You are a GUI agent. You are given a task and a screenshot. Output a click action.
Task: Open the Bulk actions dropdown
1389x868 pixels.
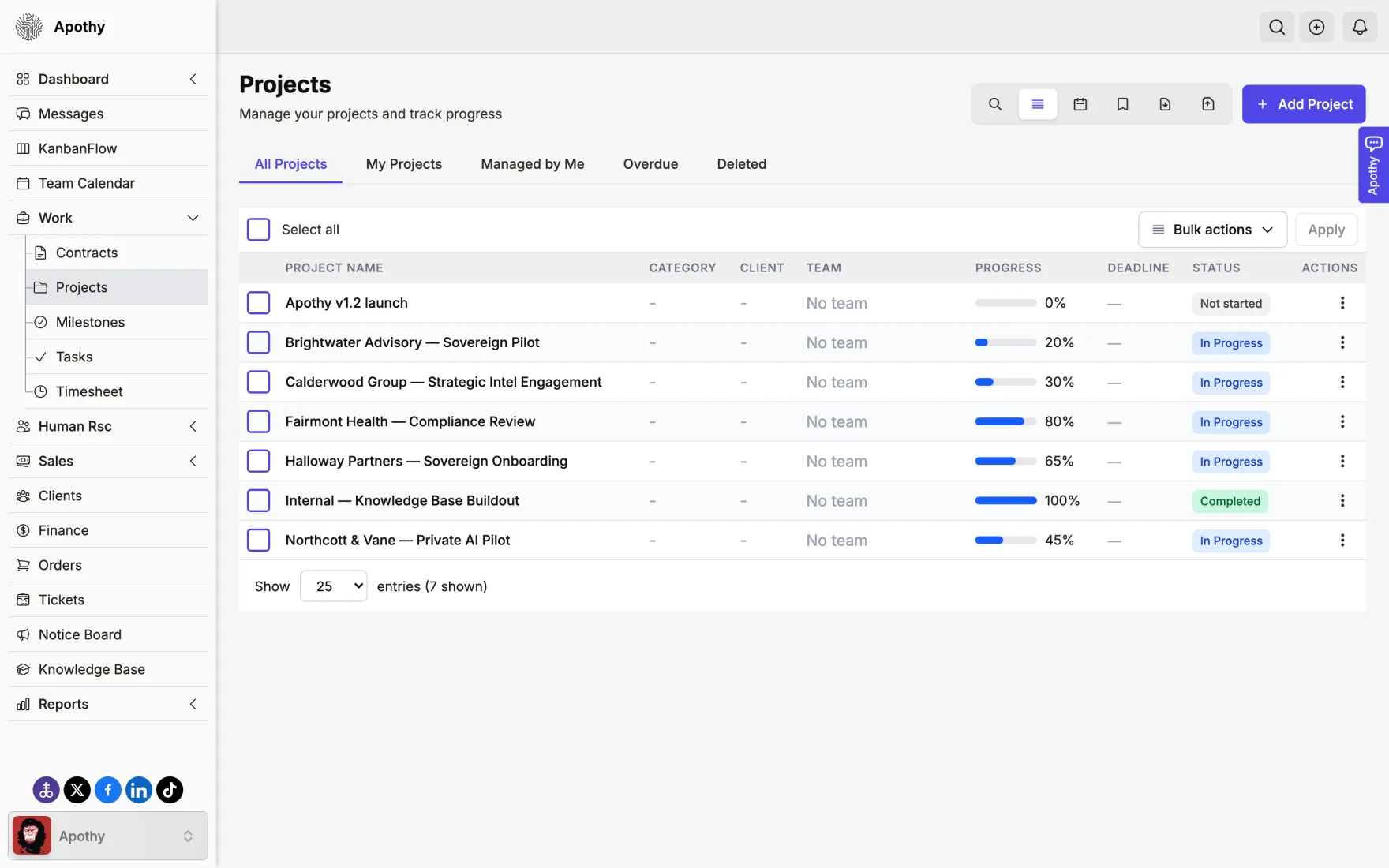tap(1212, 230)
